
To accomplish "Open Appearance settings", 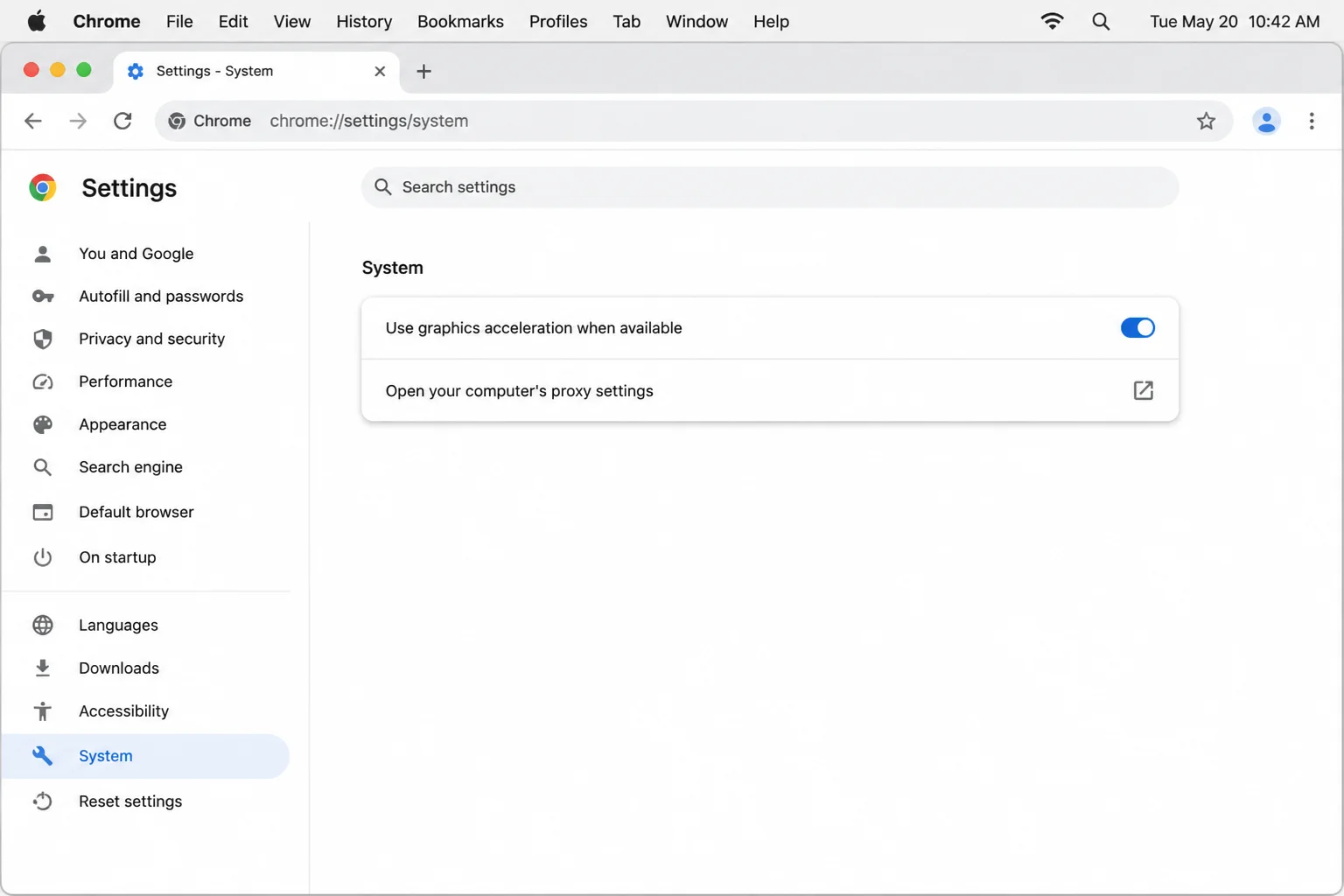I will click(145, 424).
